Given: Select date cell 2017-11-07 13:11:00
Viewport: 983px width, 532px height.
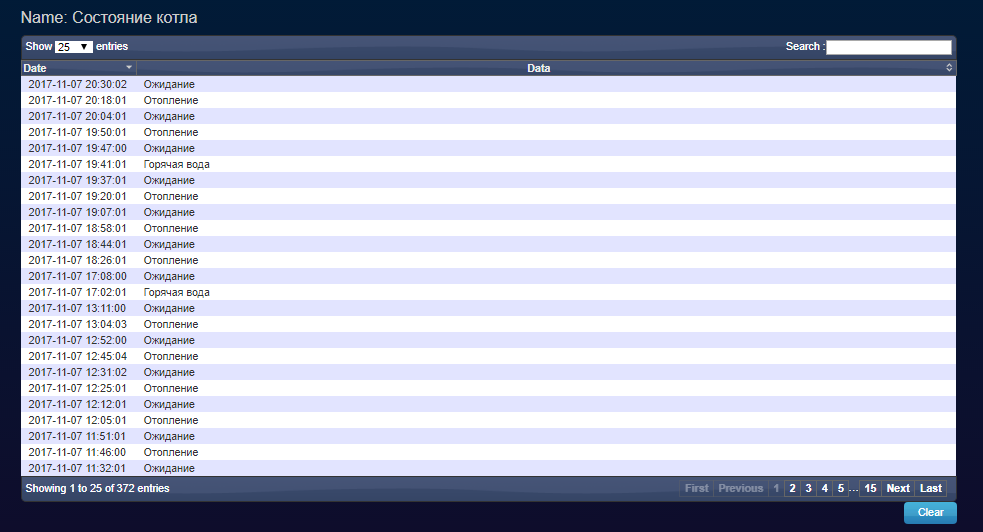Looking at the screenshot, I should tap(78, 308).
